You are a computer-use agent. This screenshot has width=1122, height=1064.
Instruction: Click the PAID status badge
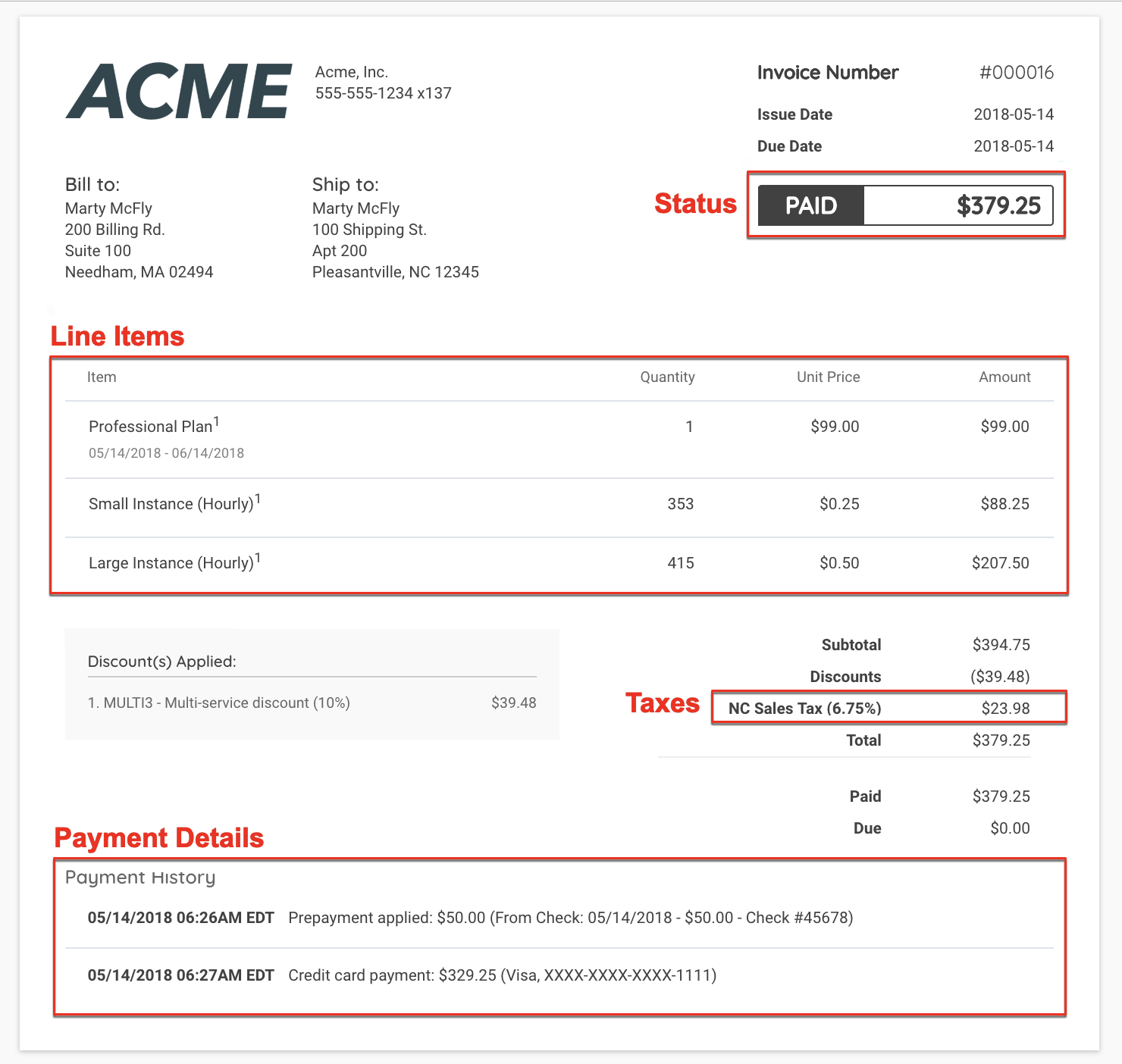click(810, 205)
